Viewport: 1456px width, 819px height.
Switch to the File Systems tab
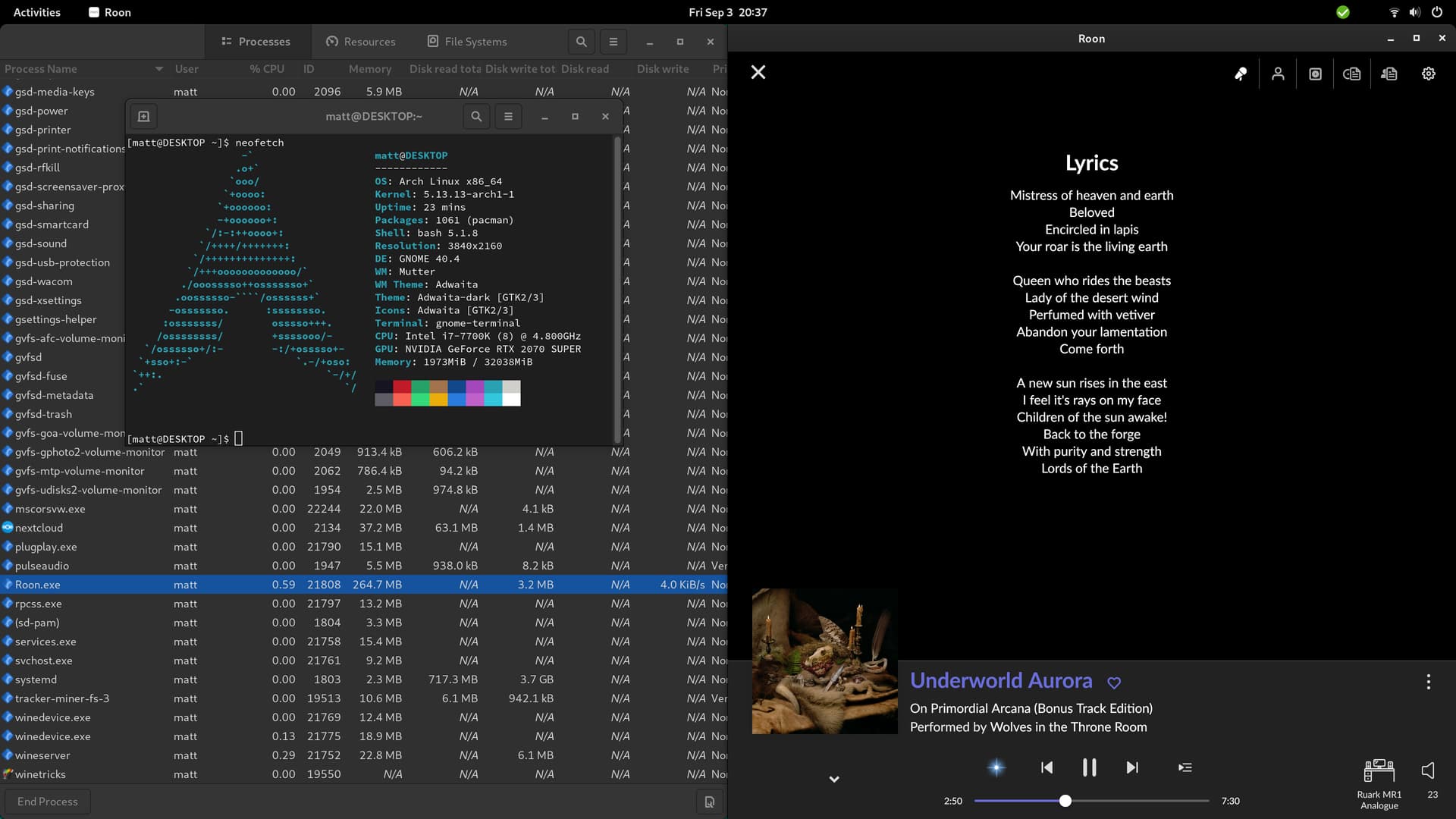click(x=467, y=42)
